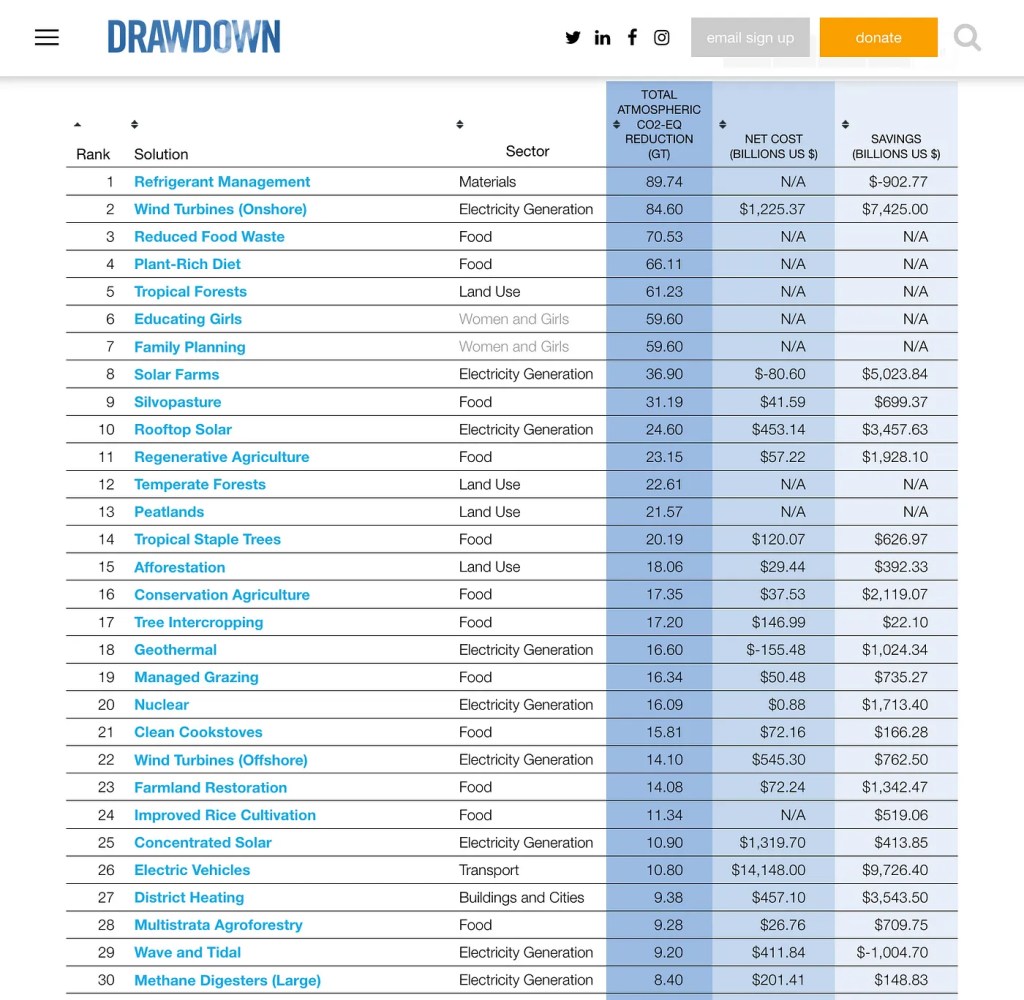Open the Twitter social icon
Screen dimensions: 1024x1000
573,38
